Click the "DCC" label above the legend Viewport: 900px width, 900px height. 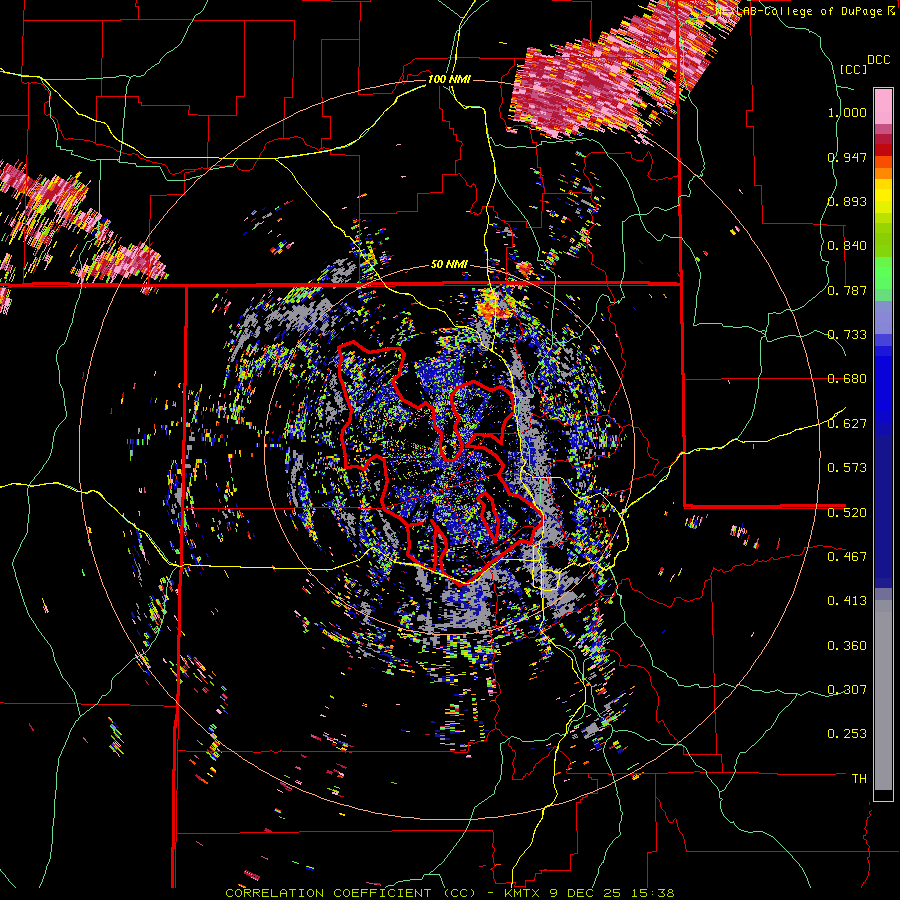click(879, 60)
